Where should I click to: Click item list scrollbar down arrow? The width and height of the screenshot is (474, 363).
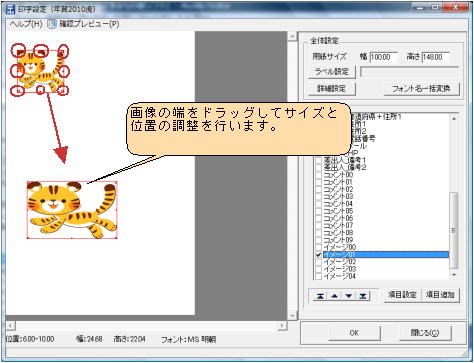[x=454, y=275]
